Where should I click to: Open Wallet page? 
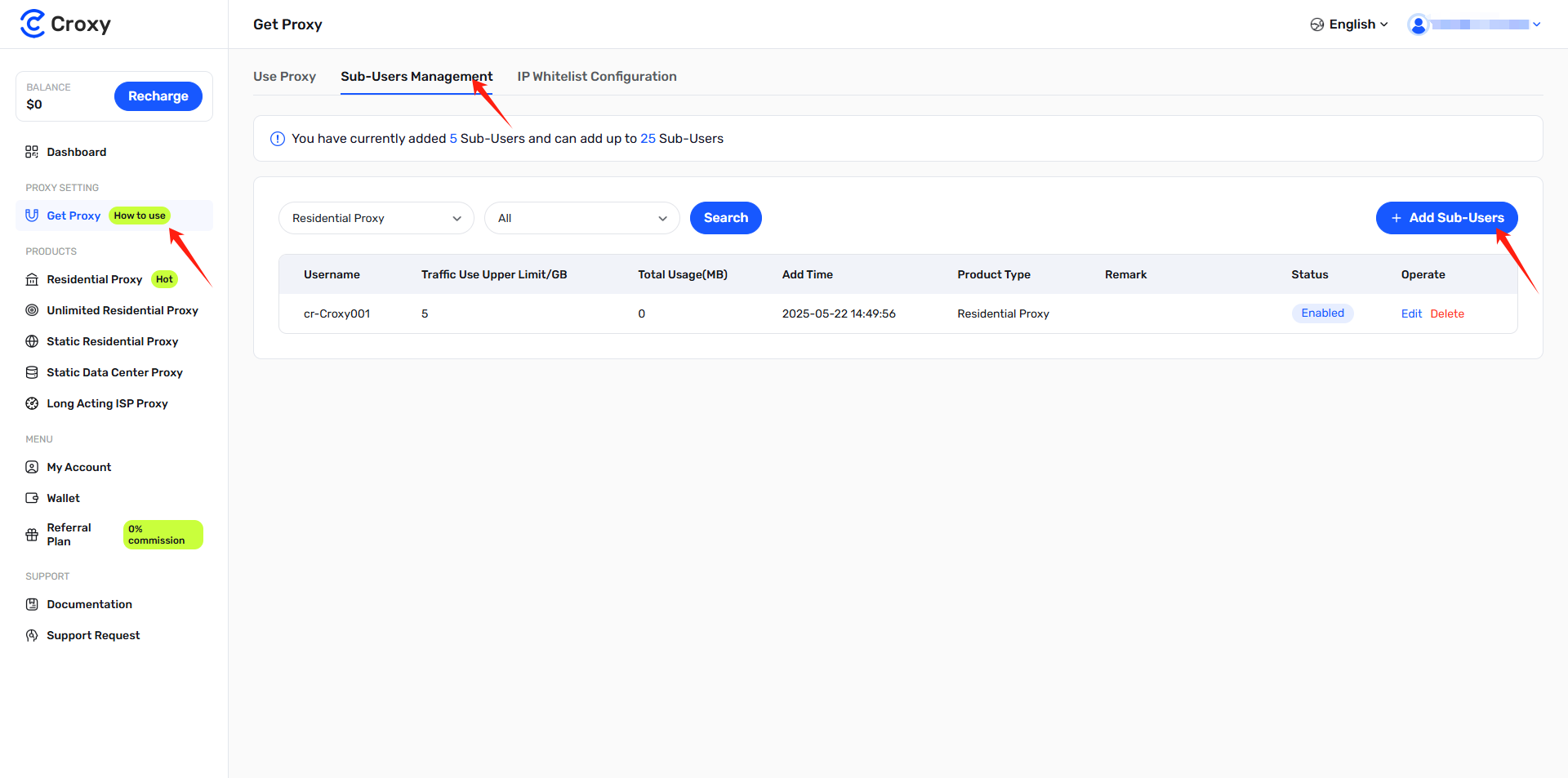(63, 498)
